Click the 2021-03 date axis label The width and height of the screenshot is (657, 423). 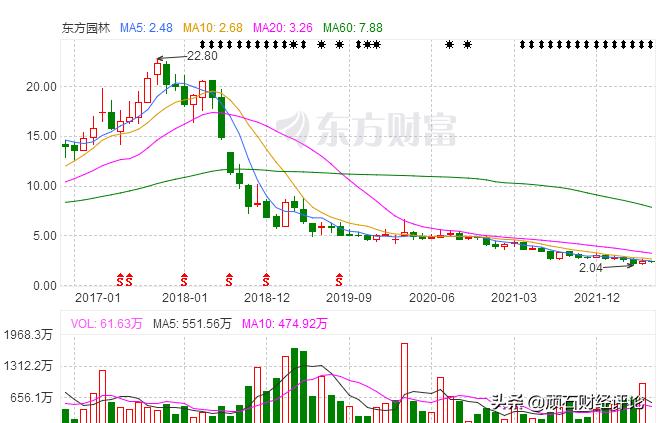(514, 298)
